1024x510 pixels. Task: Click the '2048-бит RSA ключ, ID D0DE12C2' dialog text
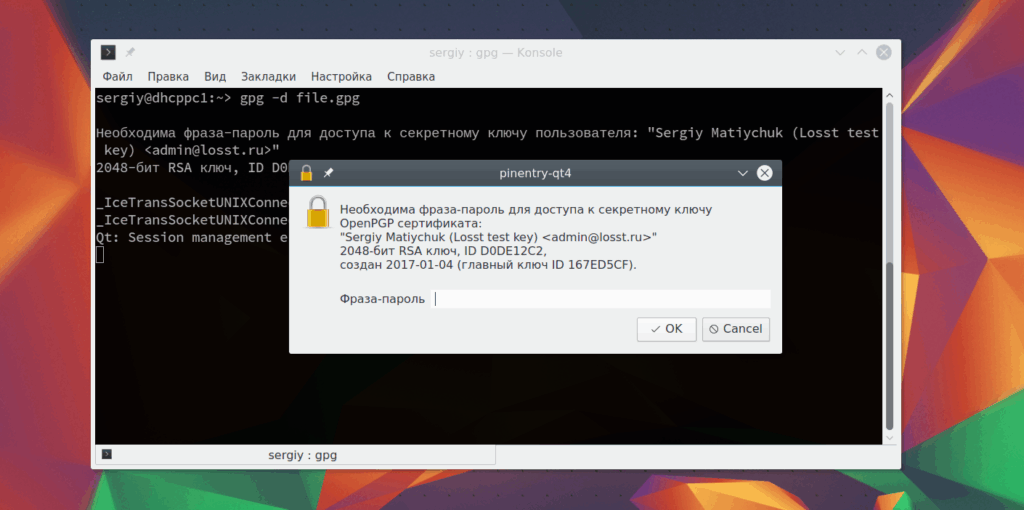(x=443, y=251)
